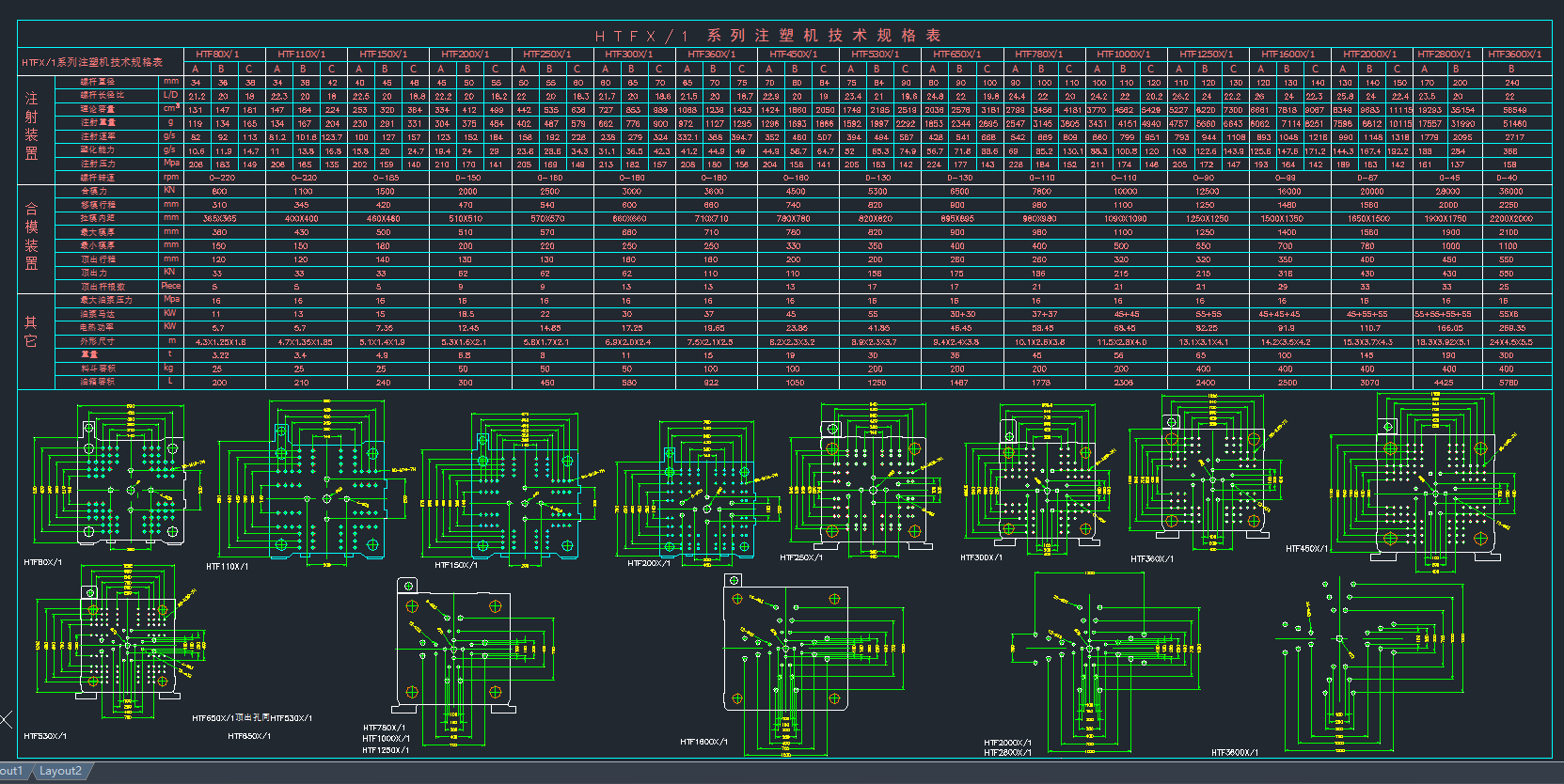The image size is (1564, 784).
Task: Click the HTF530X/1 caption at bottom left
Action: pos(45,736)
